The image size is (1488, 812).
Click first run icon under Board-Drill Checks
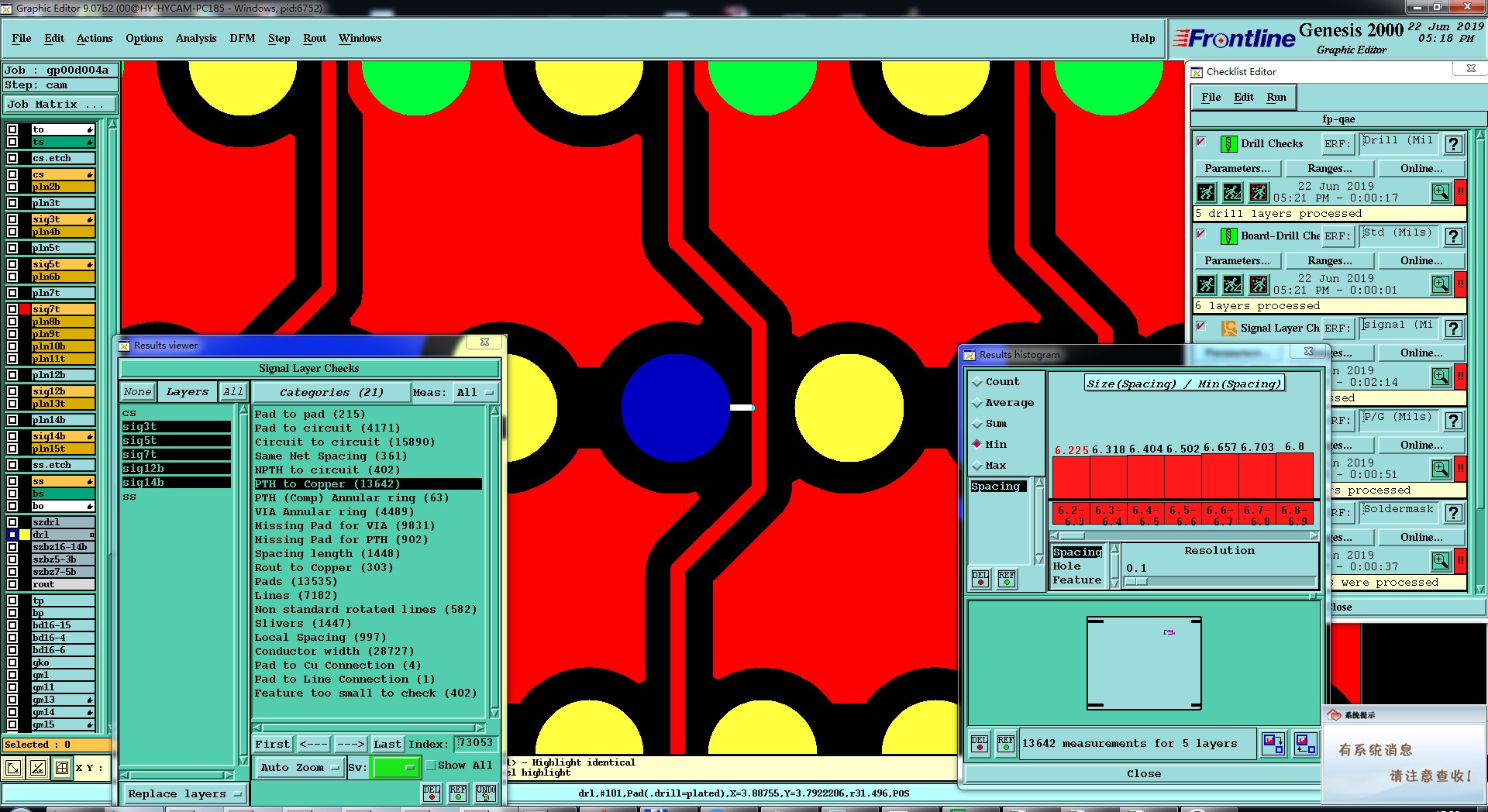1207,284
